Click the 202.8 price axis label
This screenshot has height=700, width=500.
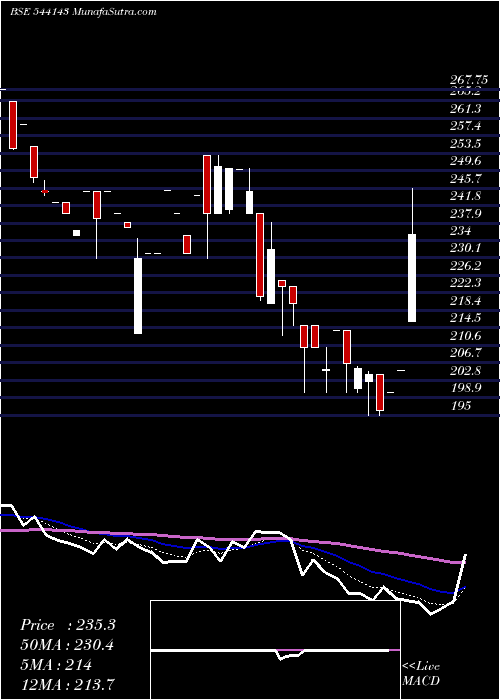466,371
